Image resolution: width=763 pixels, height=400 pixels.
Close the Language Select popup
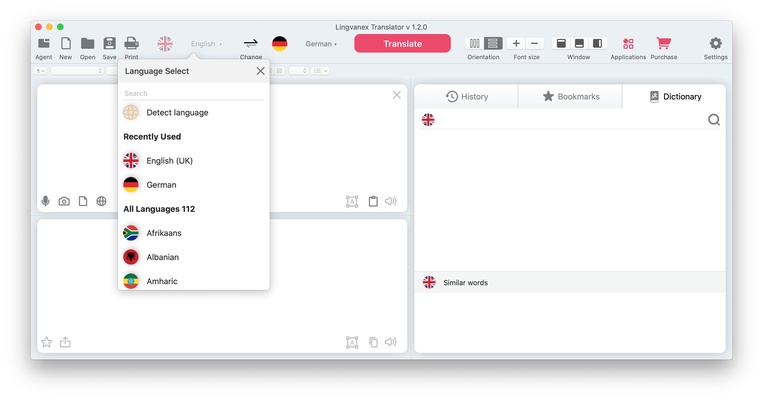tap(260, 71)
